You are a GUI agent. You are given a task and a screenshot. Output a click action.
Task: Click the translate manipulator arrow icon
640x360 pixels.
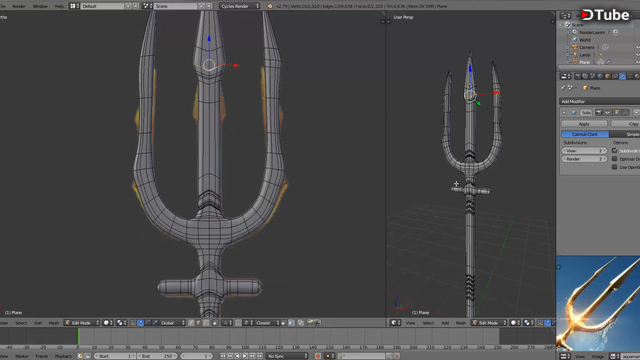pos(140,323)
